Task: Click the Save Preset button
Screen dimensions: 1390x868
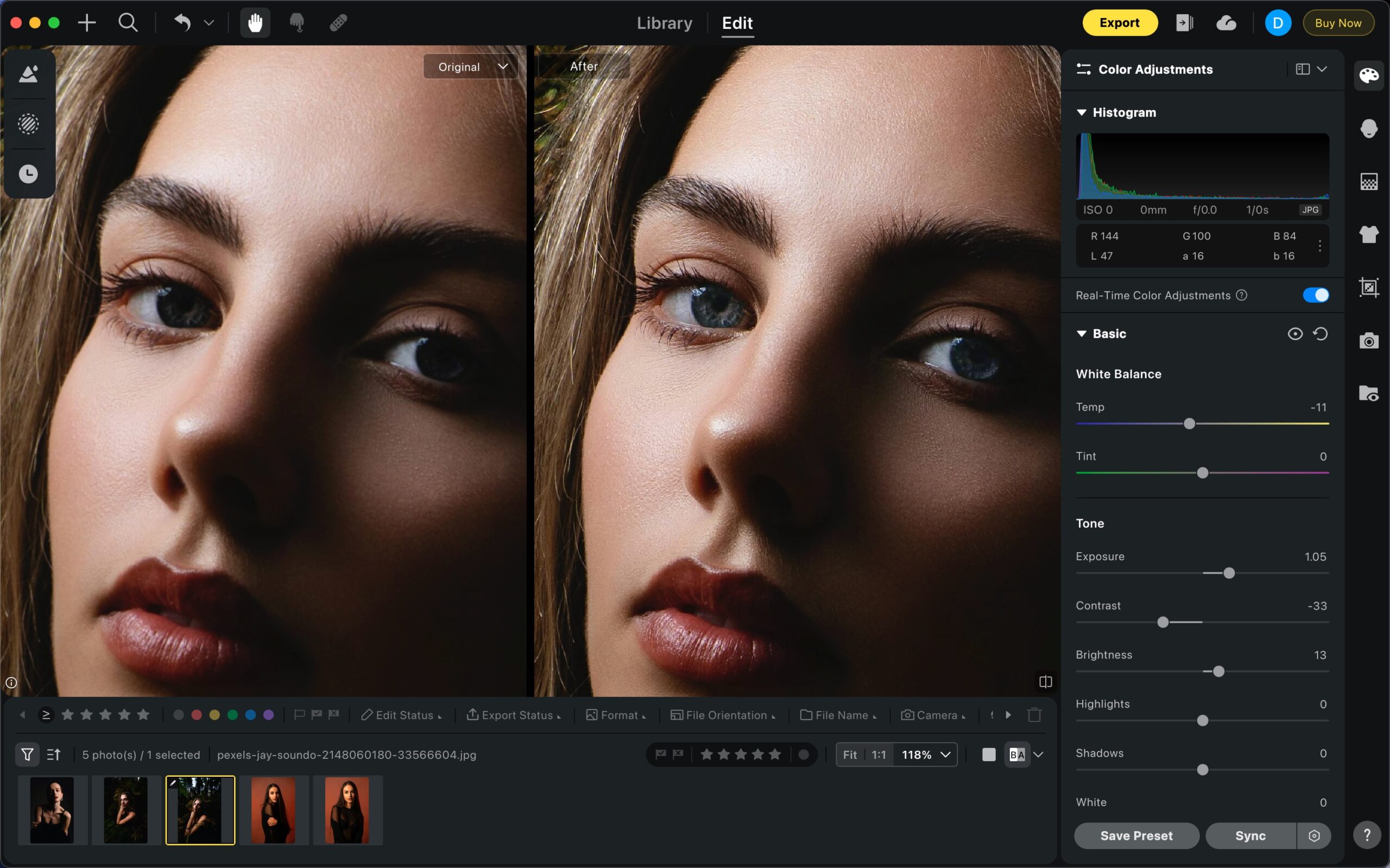Action: pos(1136,835)
